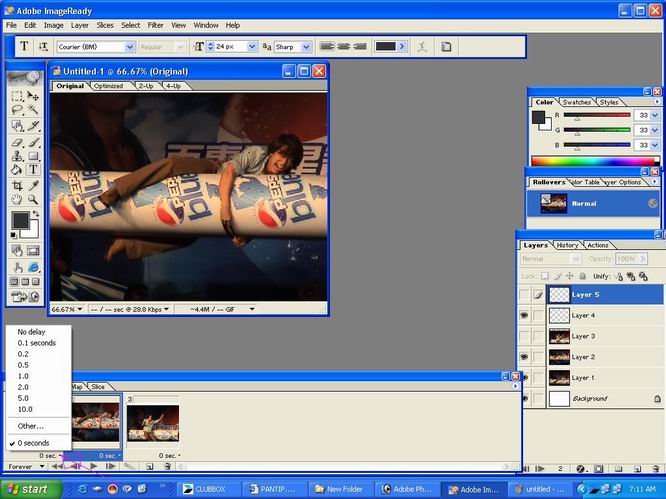Screen dimensions: 666x499
Task: Toggle lock transparent pixels in Layers
Action: point(545,276)
